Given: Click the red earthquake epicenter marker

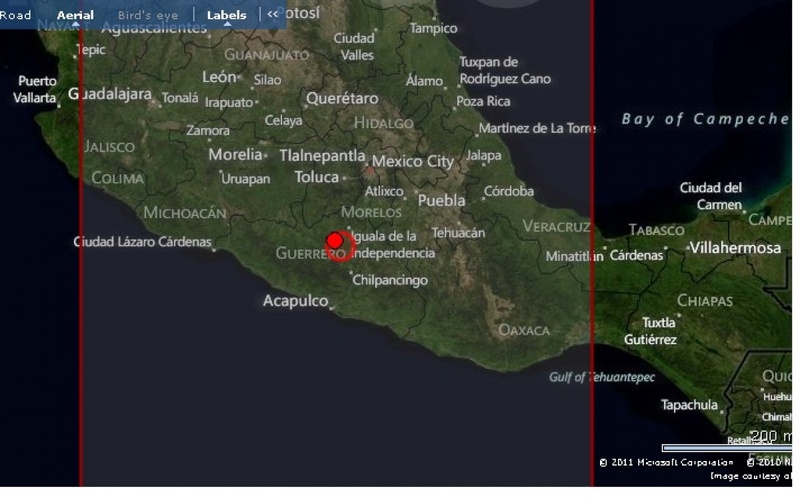Looking at the screenshot, I should (x=335, y=241).
